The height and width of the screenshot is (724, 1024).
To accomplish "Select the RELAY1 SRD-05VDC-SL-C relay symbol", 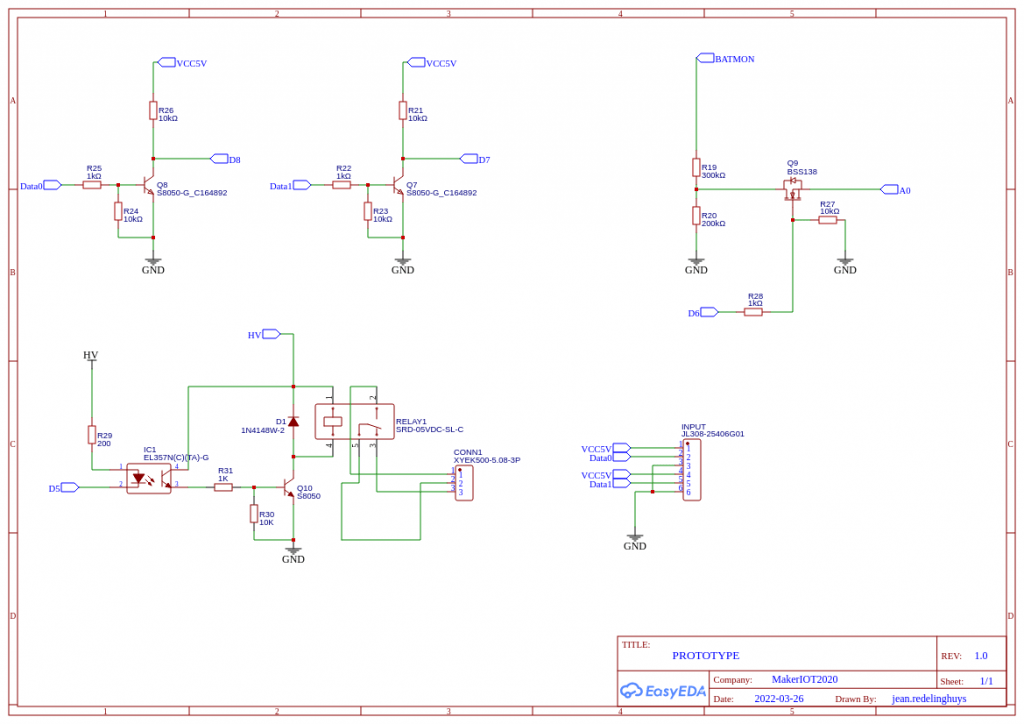I will (355, 422).
